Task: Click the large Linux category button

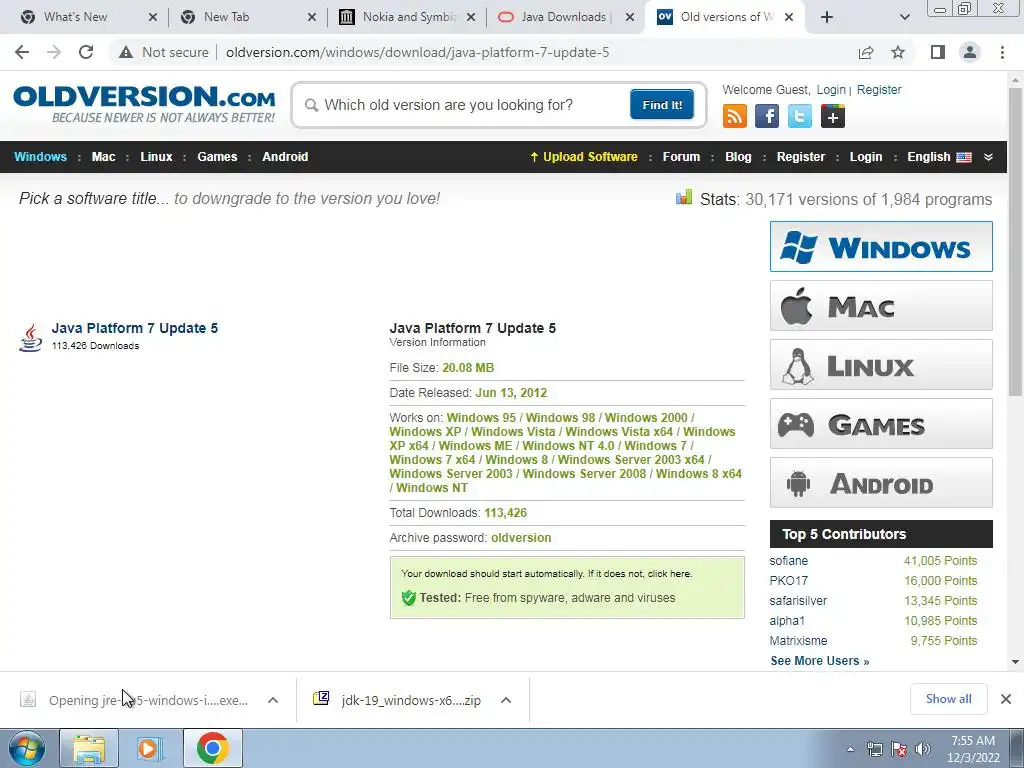Action: pyautogui.click(x=881, y=364)
